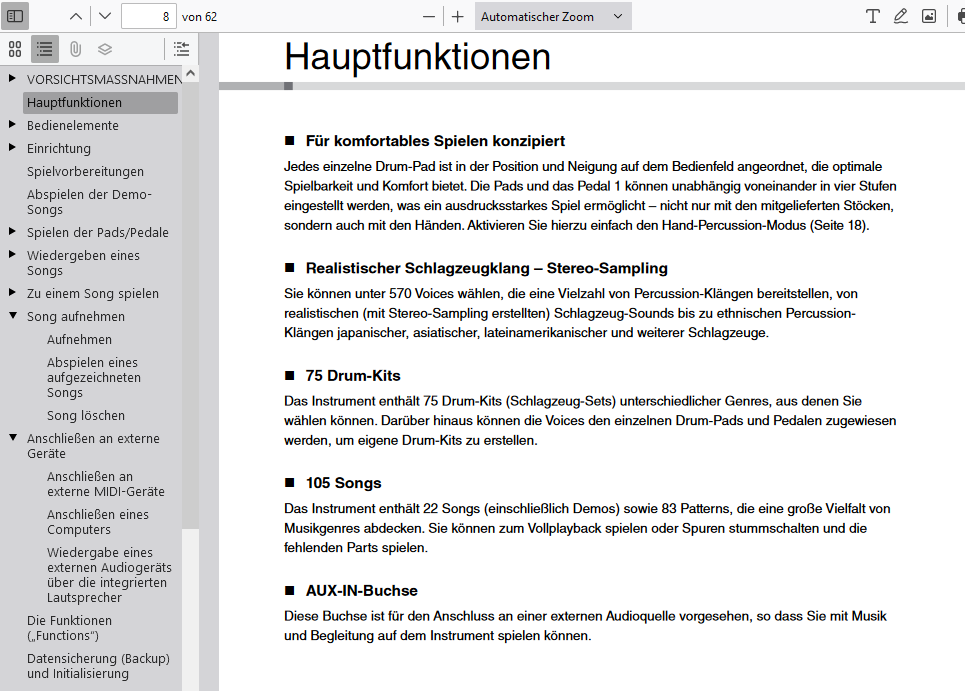965x691 pixels.
Task: Click outline scrollbar up arrow
Action: [x=190, y=73]
